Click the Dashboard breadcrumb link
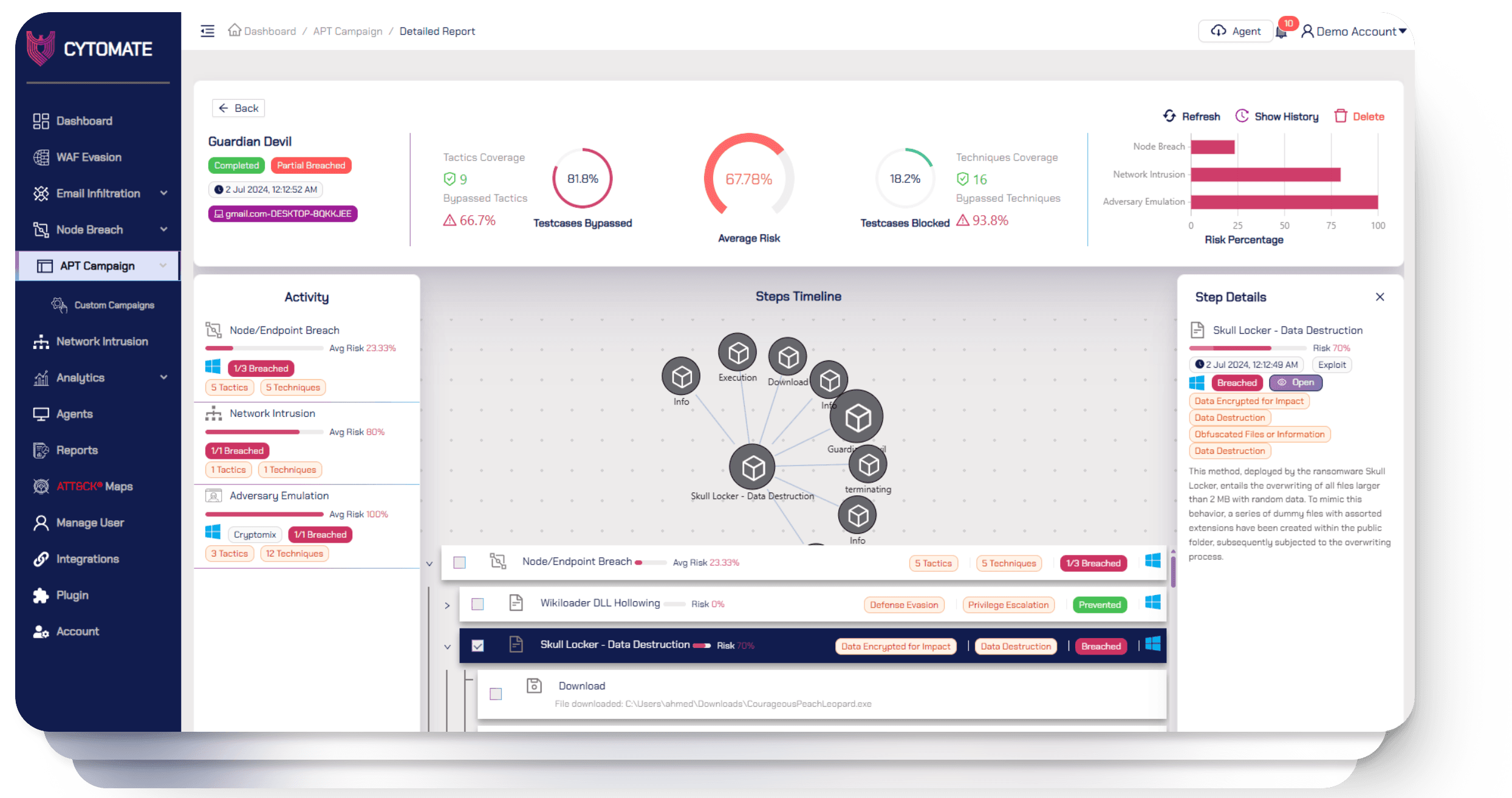 (270, 31)
